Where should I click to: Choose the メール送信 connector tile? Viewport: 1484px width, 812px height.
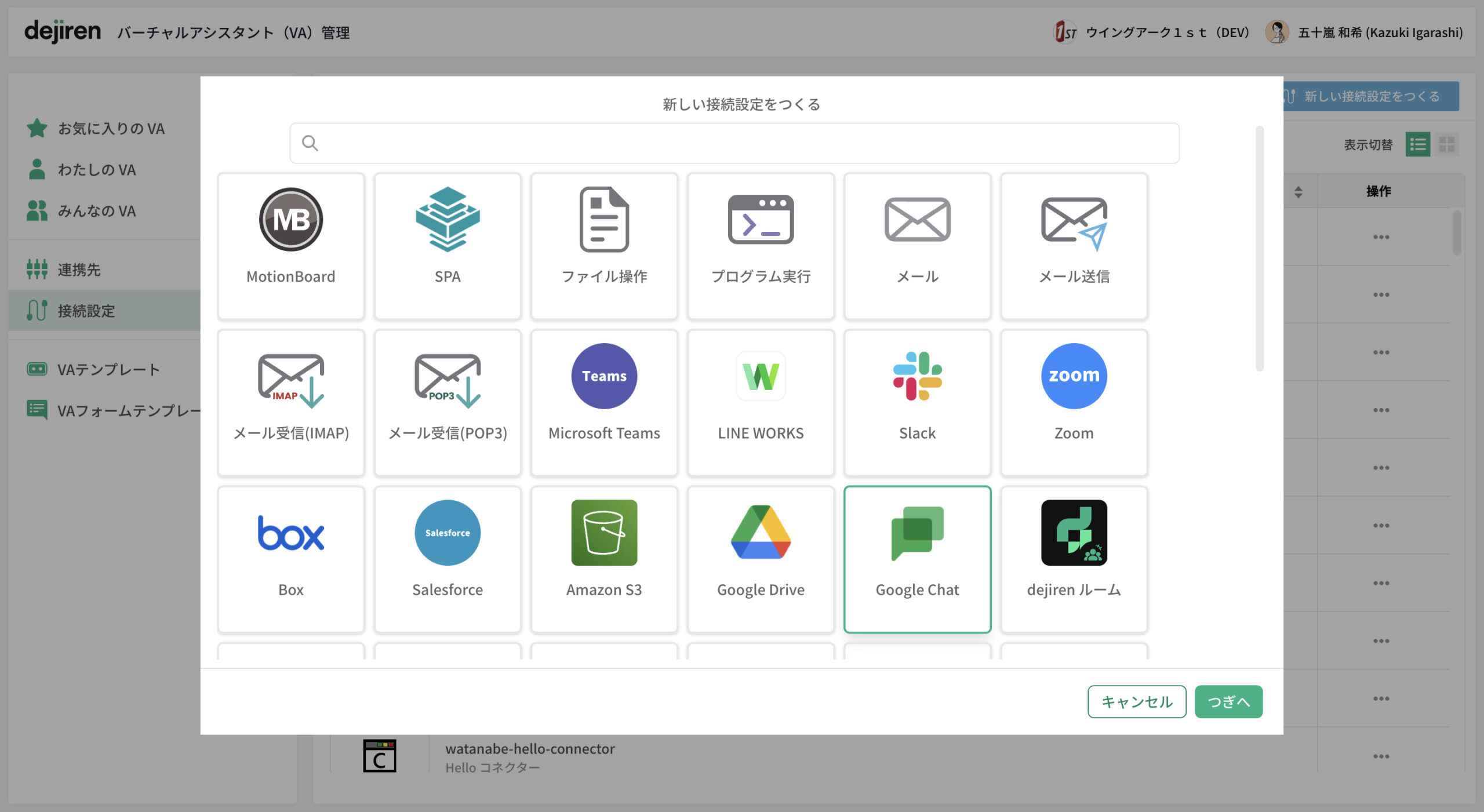1074,246
